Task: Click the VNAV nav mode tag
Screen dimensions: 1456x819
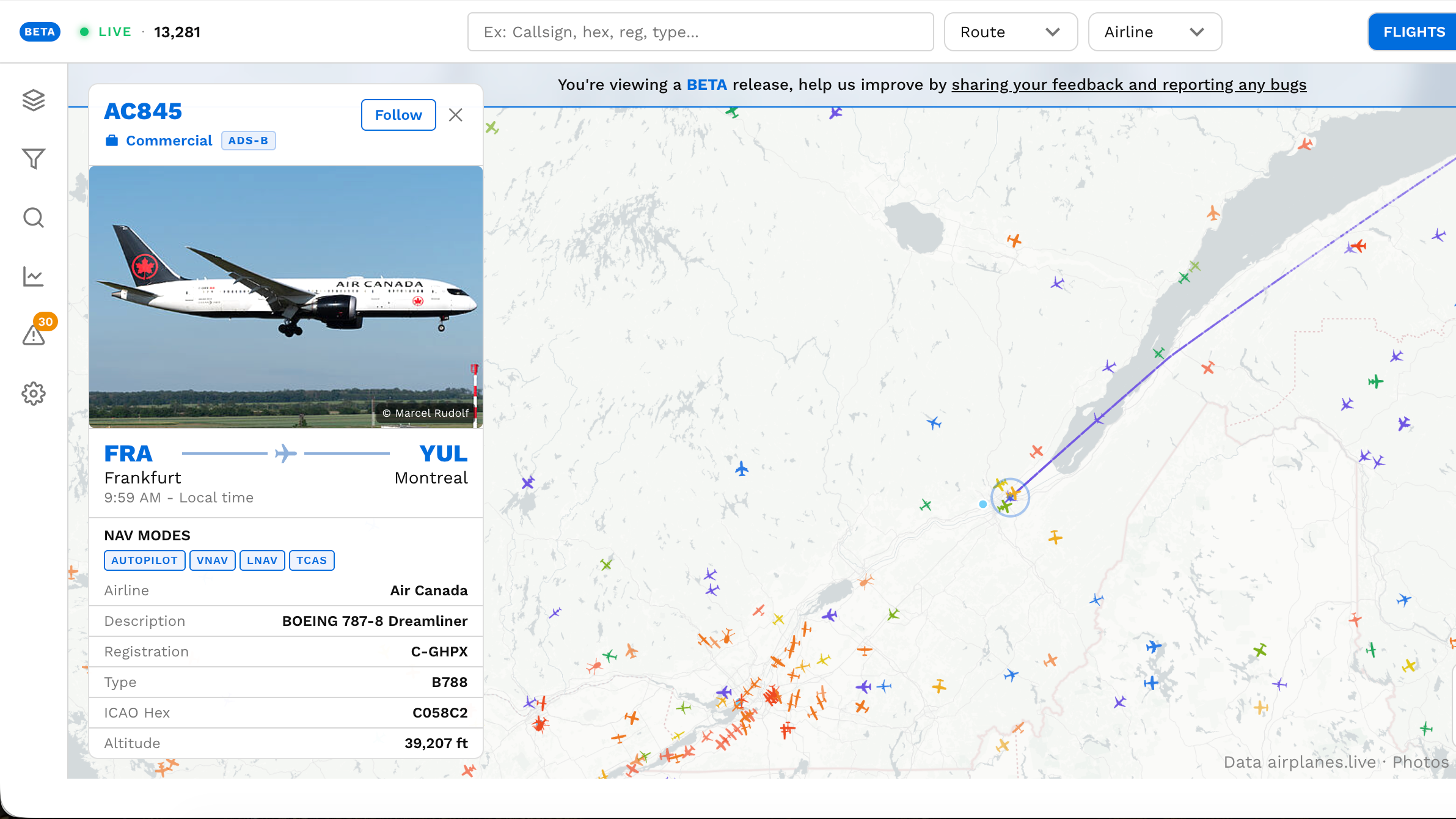Action: click(x=212, y=560)
